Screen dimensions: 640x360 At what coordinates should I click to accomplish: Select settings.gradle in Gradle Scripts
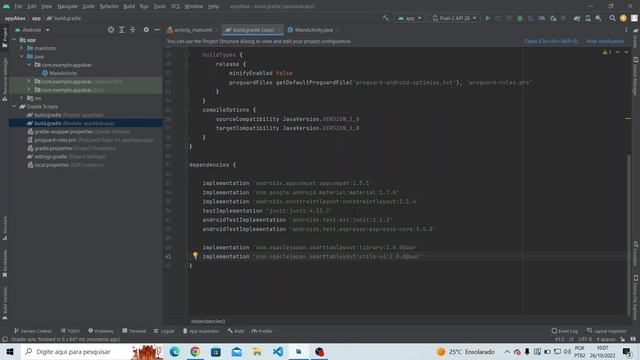click(x=67, y=156)
